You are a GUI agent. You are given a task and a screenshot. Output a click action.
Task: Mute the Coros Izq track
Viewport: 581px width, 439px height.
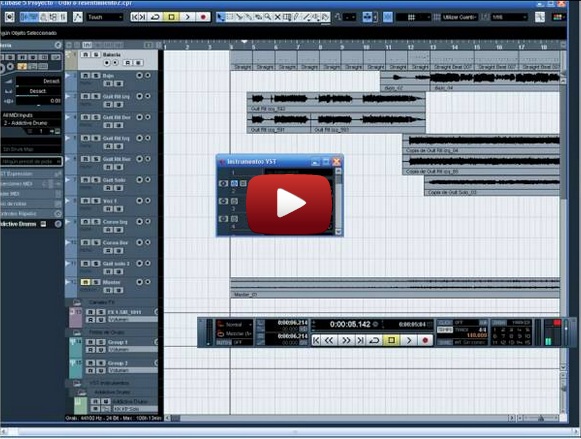click(86, 222)
